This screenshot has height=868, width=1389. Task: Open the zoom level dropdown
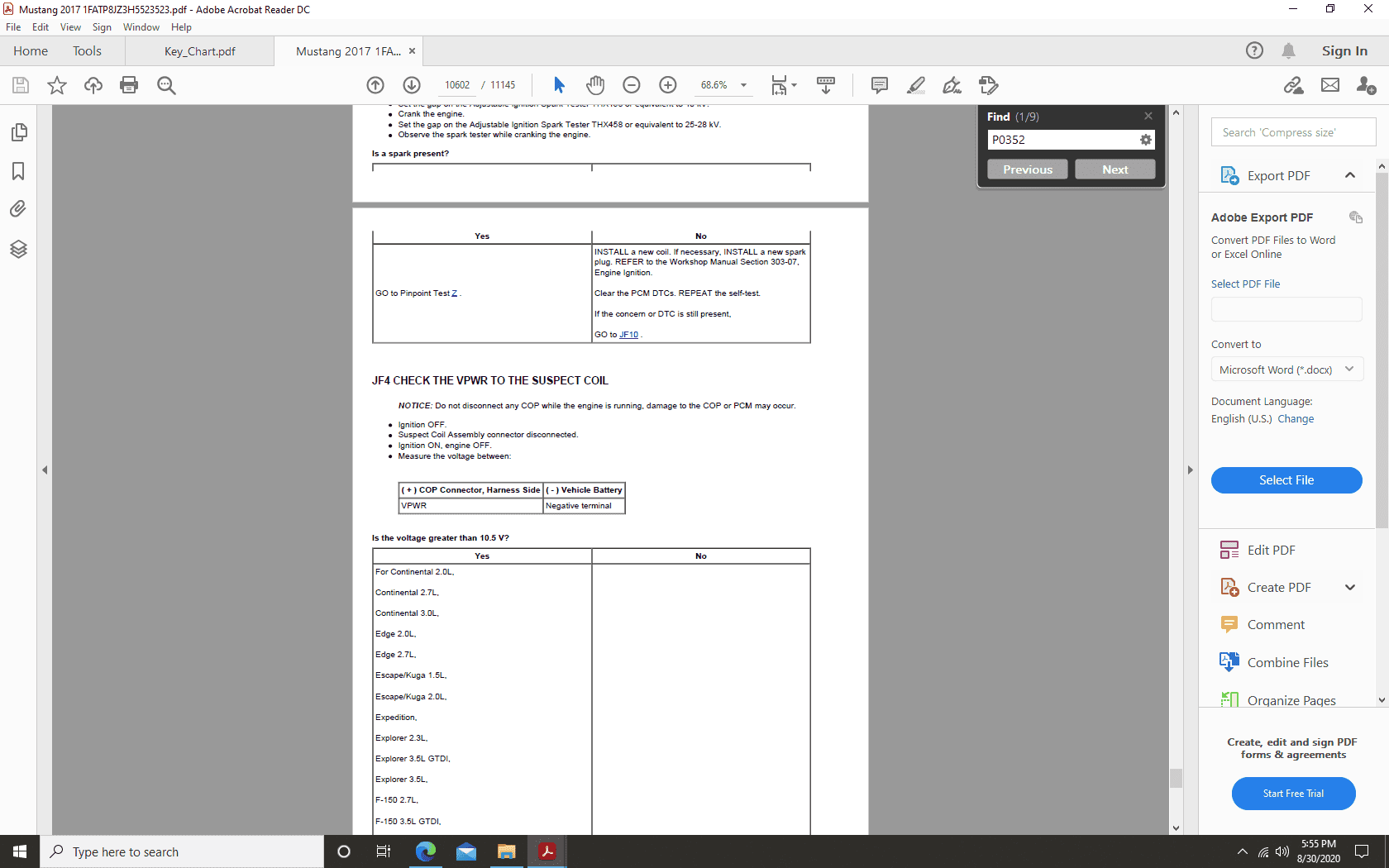[743, 85]
